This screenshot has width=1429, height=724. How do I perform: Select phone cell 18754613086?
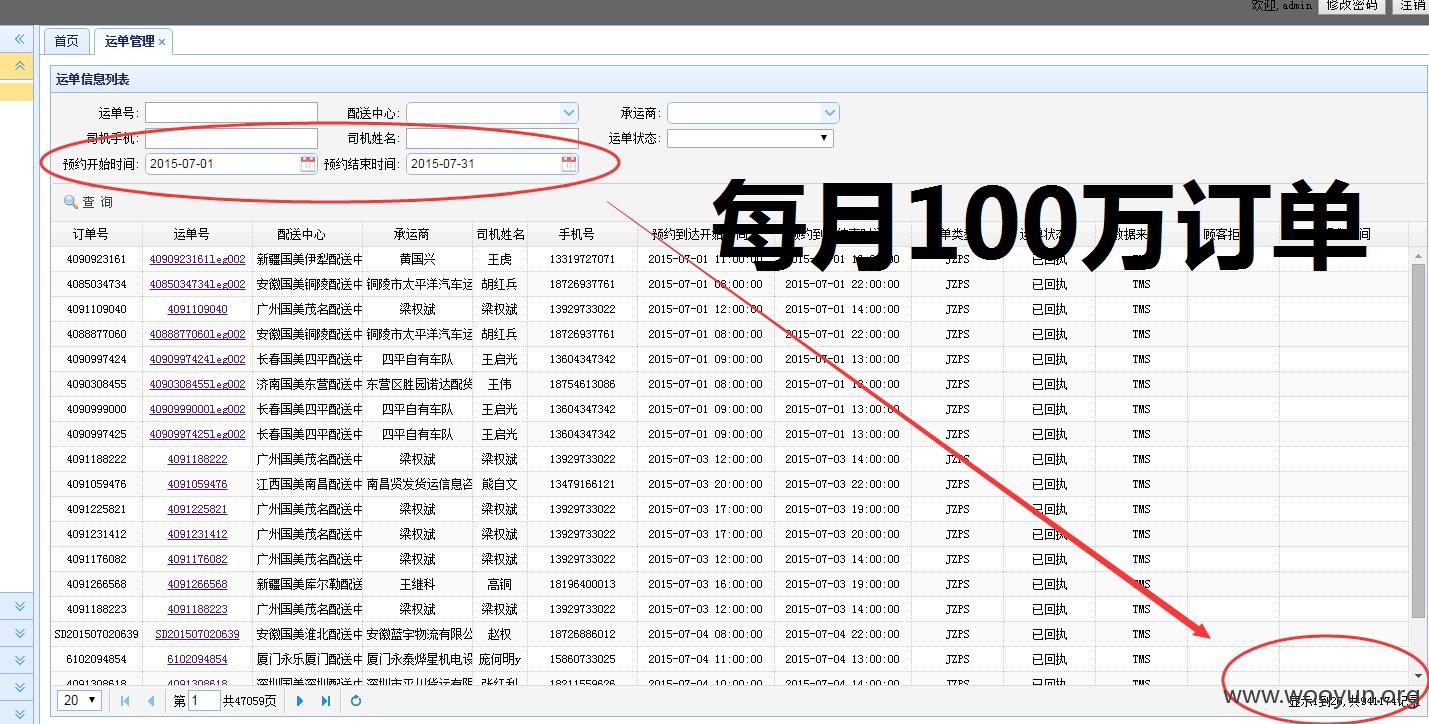(x=582, y=384)
